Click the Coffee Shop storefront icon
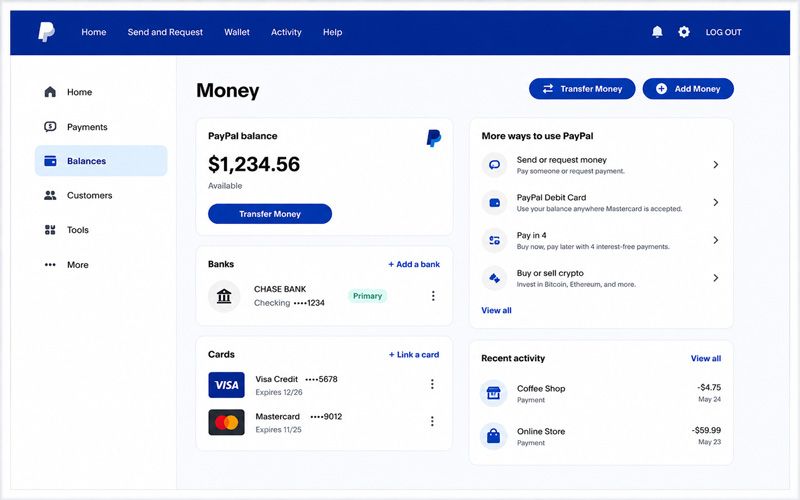Screen dimensions: 800x500 pos(493,393)
